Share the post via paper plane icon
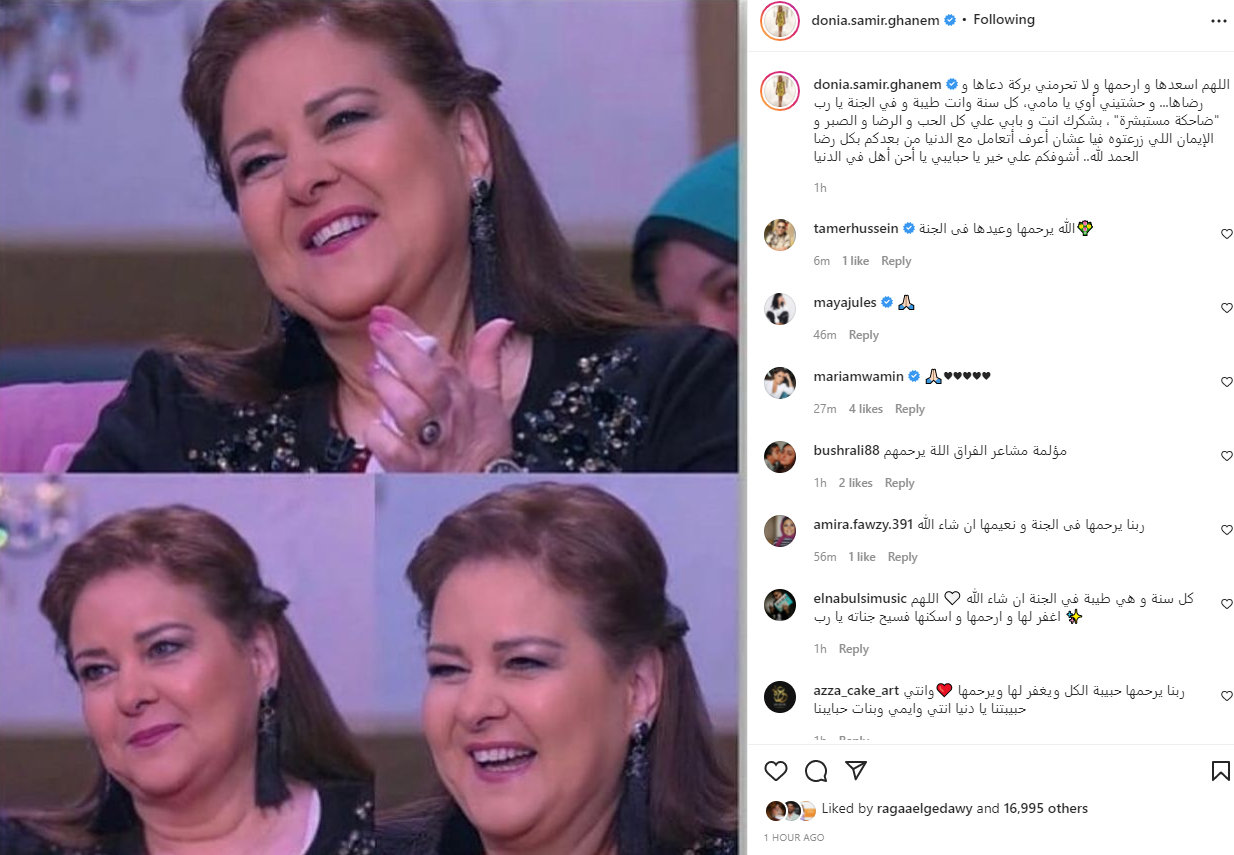Viewport: 1234px width, 855px height. tap(856, 770)
